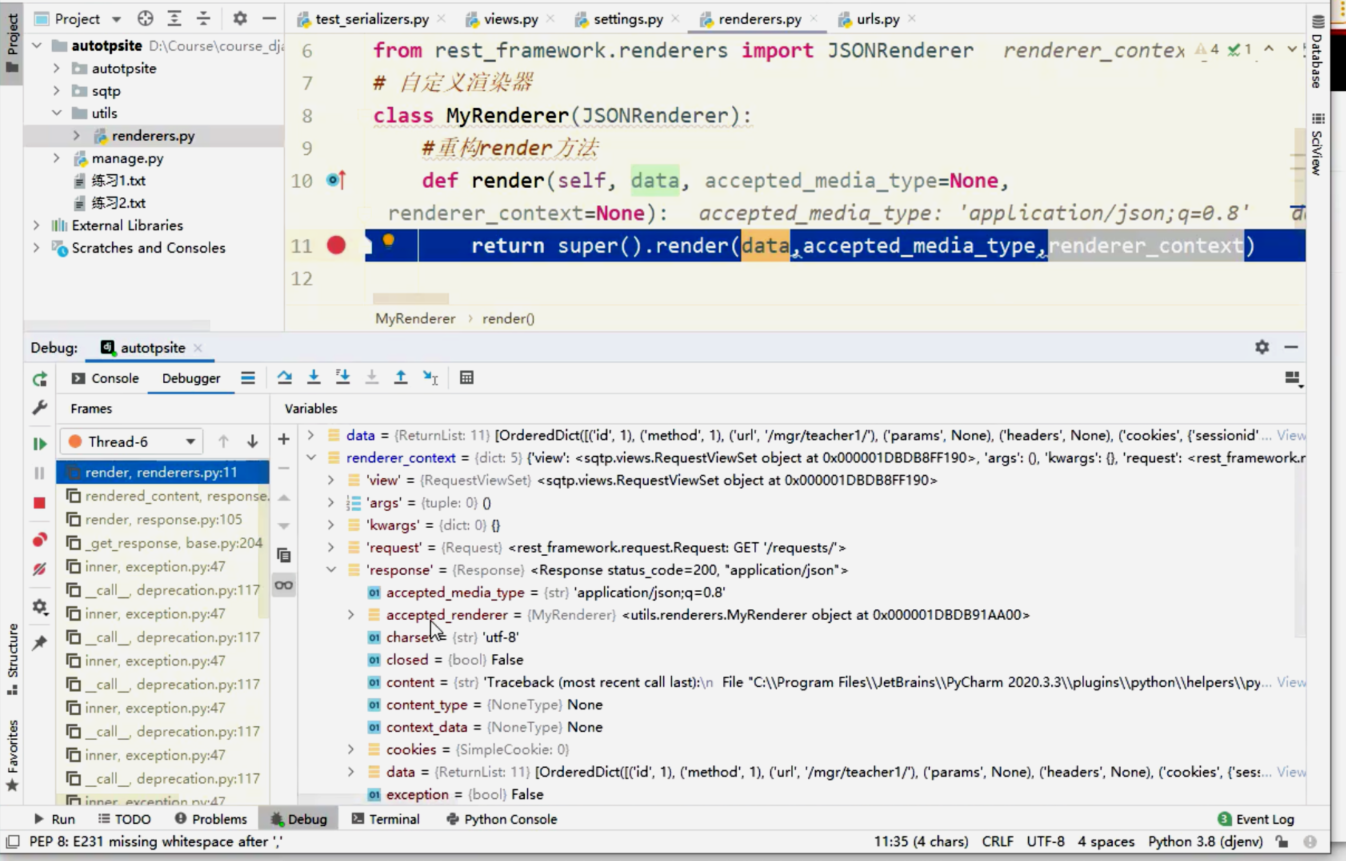Viewport: 1346px width, 861px height.
Task: Duplicate the watch with copy icon
Action: (x=284, y=555)
